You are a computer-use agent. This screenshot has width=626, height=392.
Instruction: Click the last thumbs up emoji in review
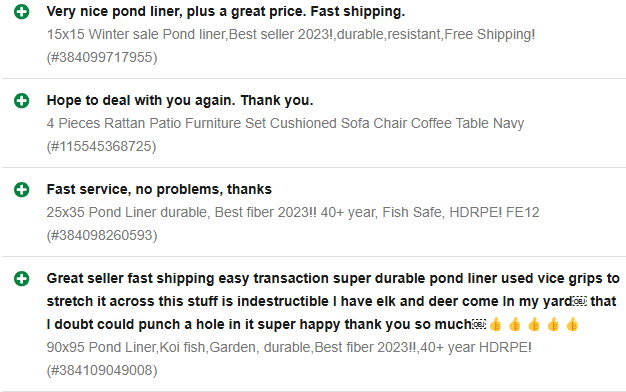point(572,325)
